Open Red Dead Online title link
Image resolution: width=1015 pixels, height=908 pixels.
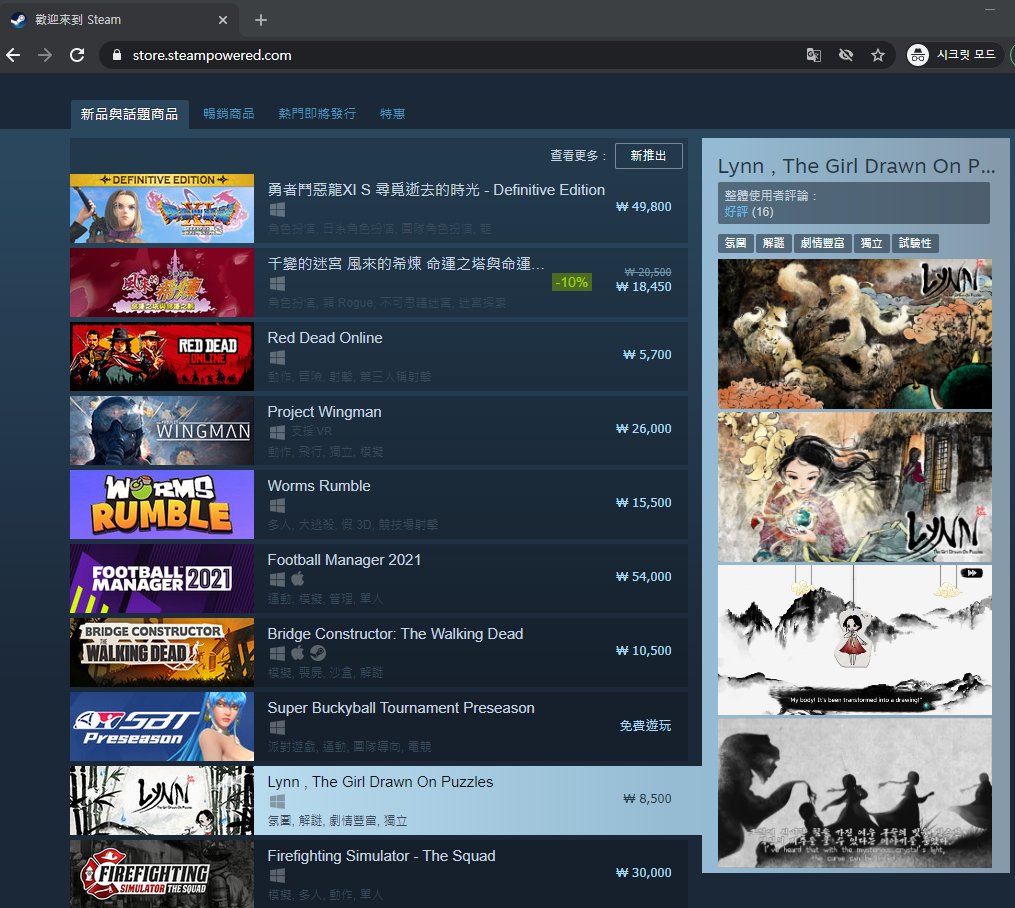[325, 338]
